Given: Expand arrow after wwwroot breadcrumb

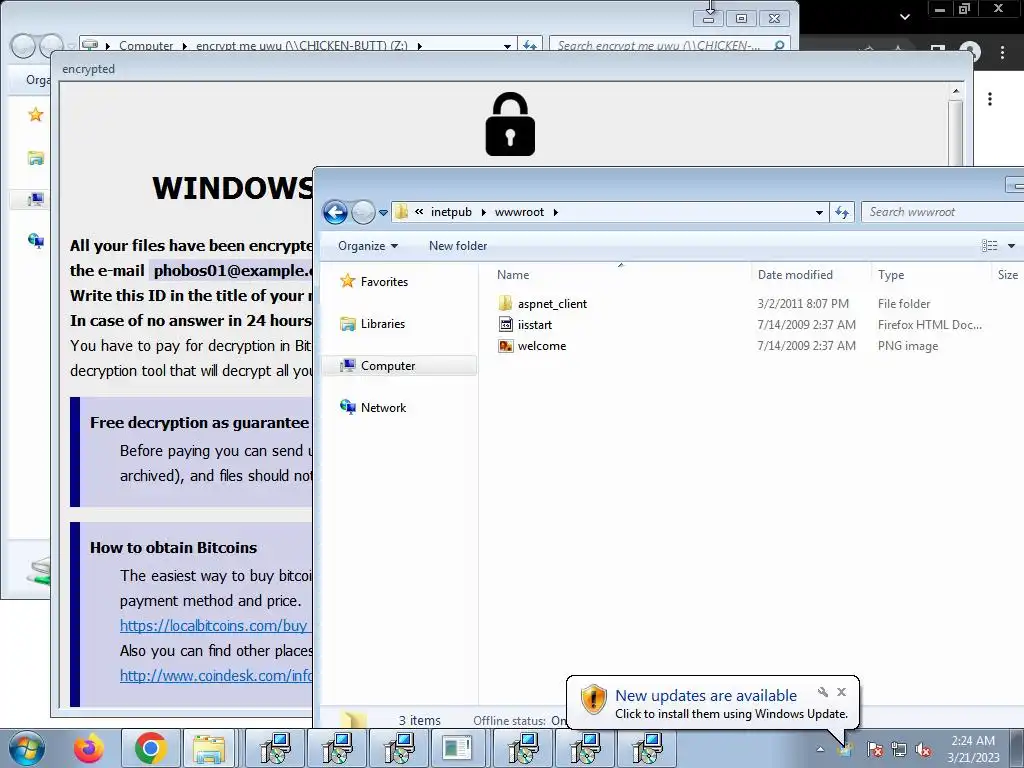Looking at the screenshot, I should click(556, 212).
